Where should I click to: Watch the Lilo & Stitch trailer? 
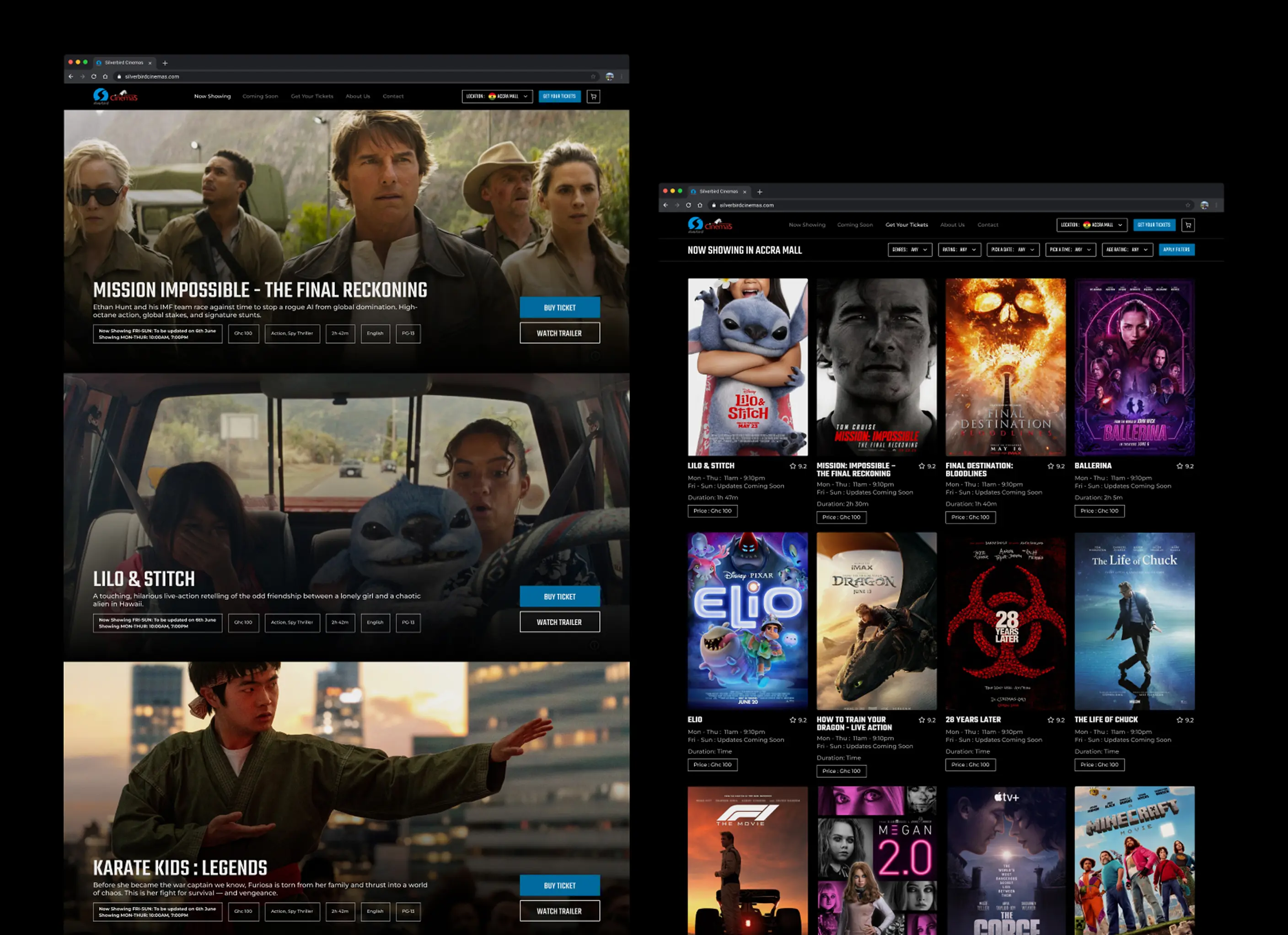560,623
